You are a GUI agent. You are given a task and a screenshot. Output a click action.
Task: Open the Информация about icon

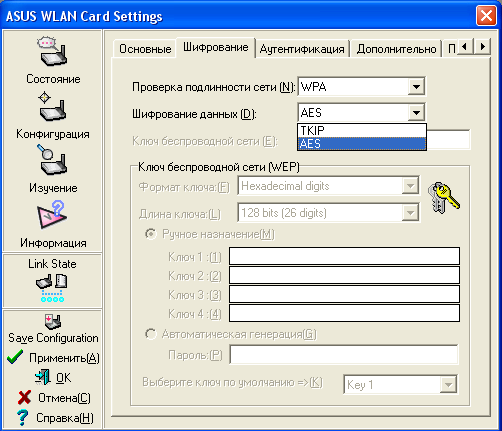point(52,215)
